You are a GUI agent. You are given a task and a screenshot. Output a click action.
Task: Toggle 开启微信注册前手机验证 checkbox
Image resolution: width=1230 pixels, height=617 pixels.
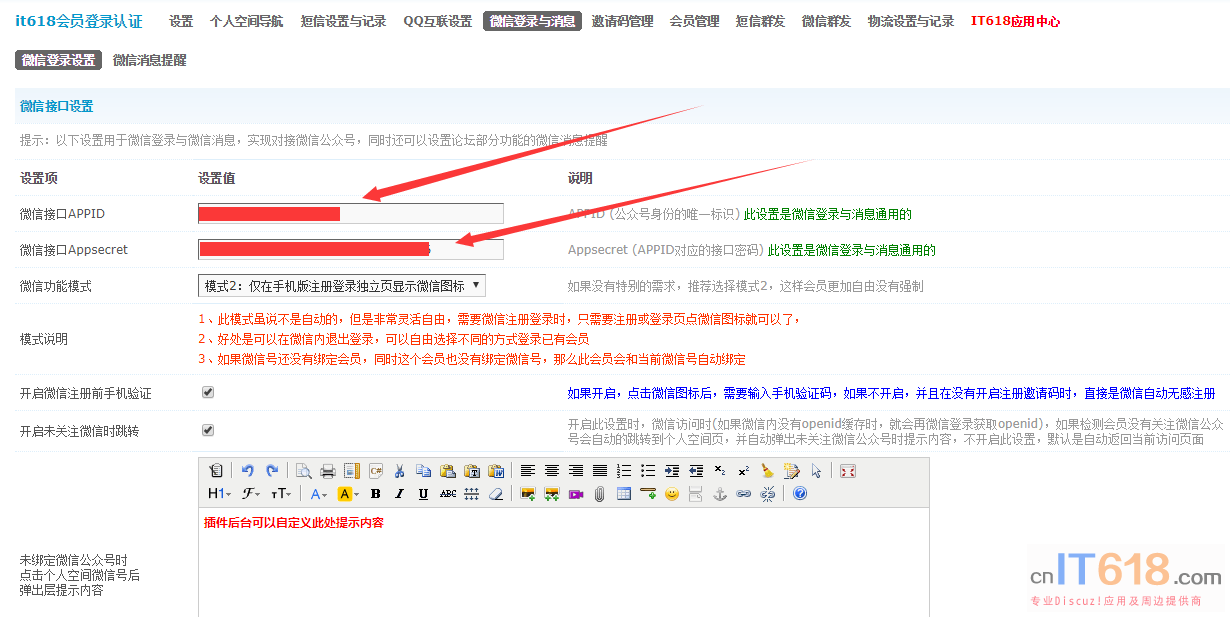[208, 392]
